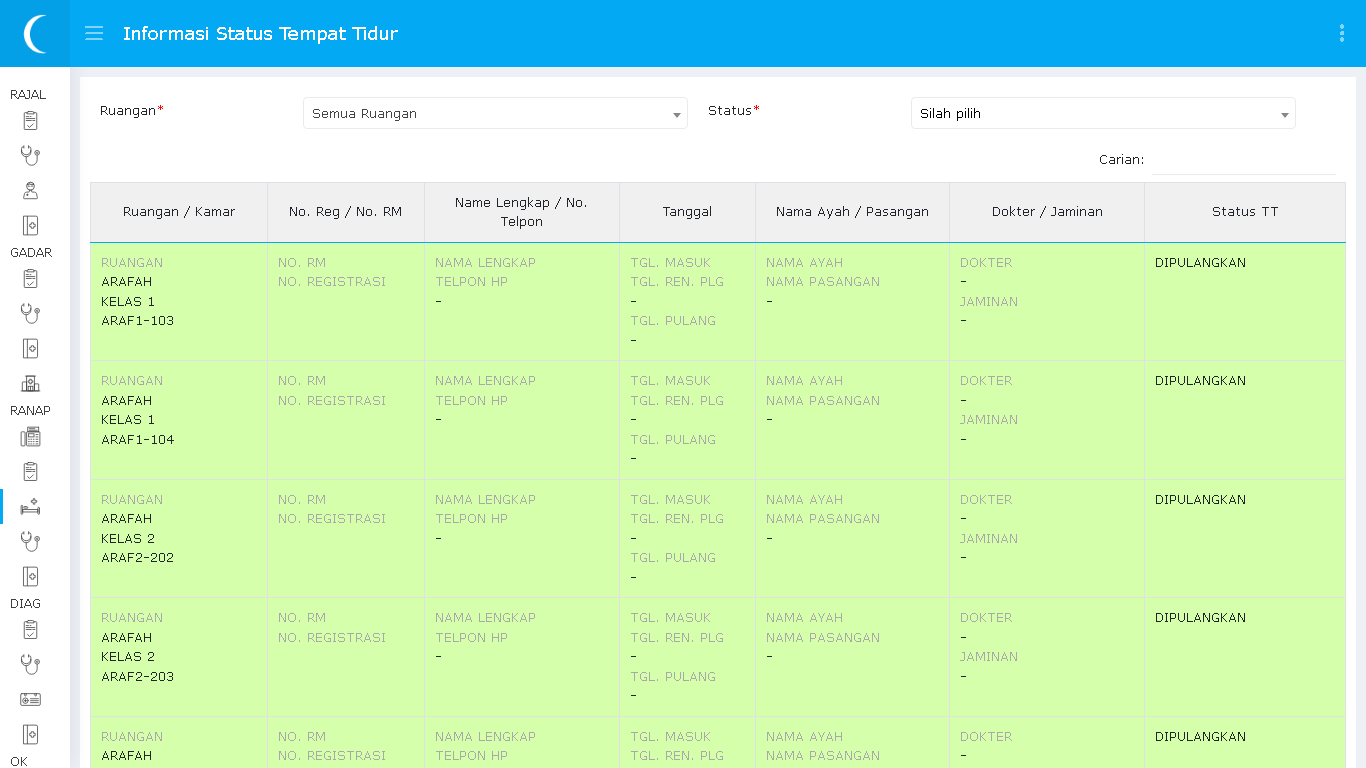
Task: Open RANAP clipboard checklist icon
Action: [x=30, y=472]
